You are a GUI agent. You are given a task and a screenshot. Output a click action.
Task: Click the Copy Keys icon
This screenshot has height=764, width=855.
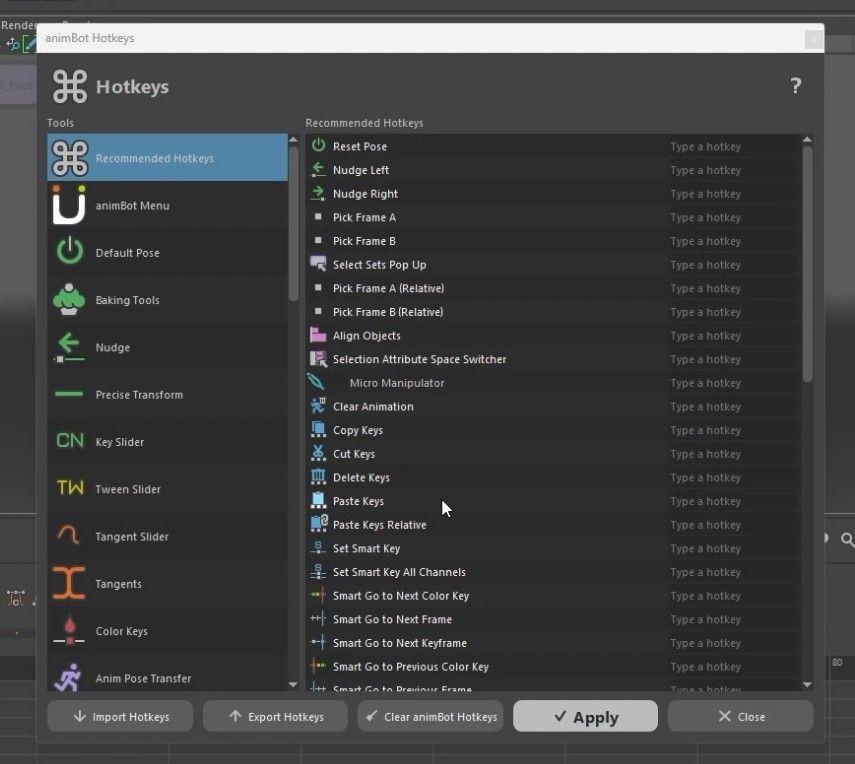(x=318, y=429)
